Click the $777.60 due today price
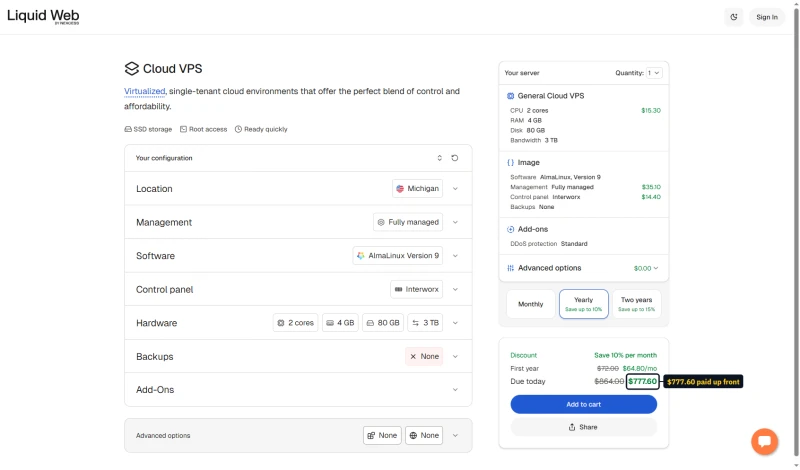The width and height of the screenshot is (800, 470). coord(642,382)
